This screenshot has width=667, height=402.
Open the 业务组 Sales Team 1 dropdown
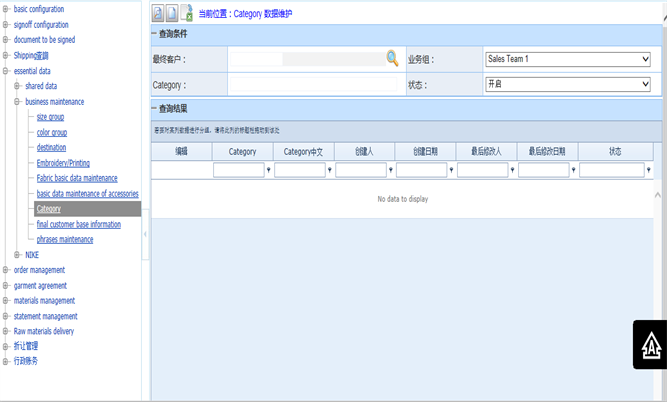567,59
